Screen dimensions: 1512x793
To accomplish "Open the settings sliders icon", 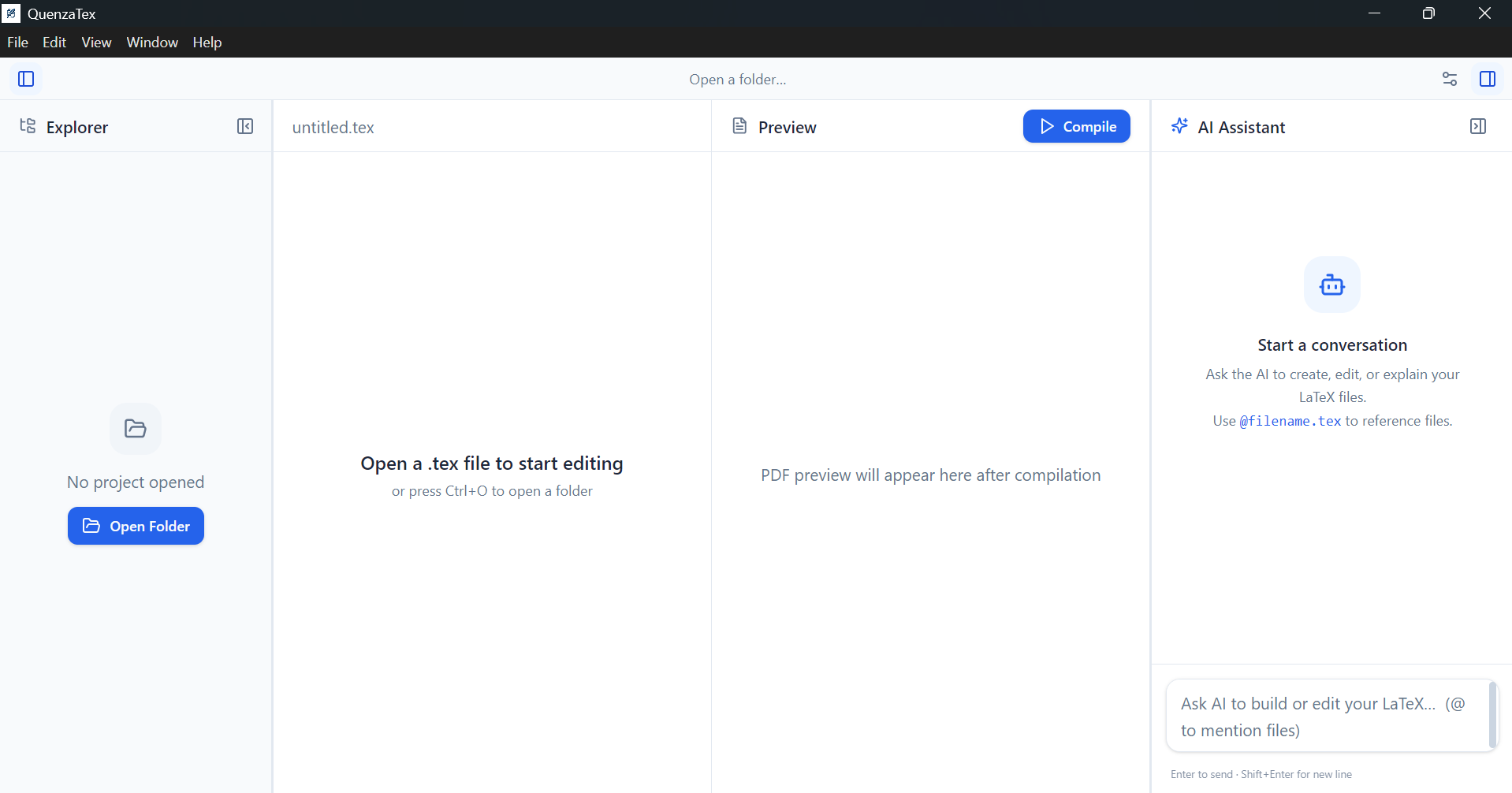I will (1450, 79).
